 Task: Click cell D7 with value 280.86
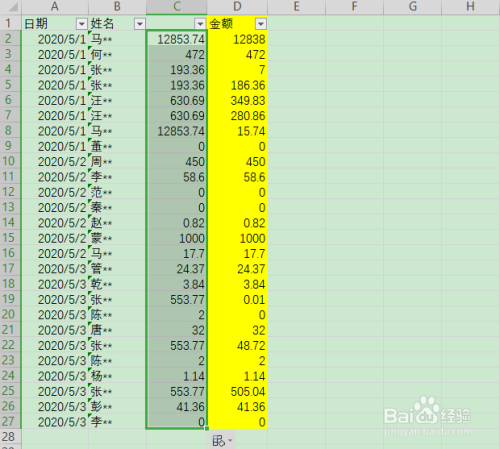click(237, 116)
